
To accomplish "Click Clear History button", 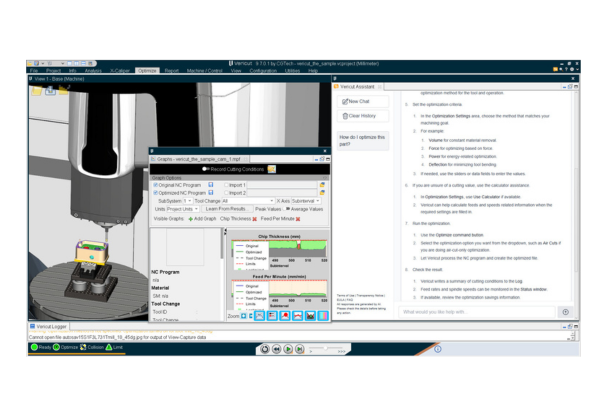I will 362,116.
